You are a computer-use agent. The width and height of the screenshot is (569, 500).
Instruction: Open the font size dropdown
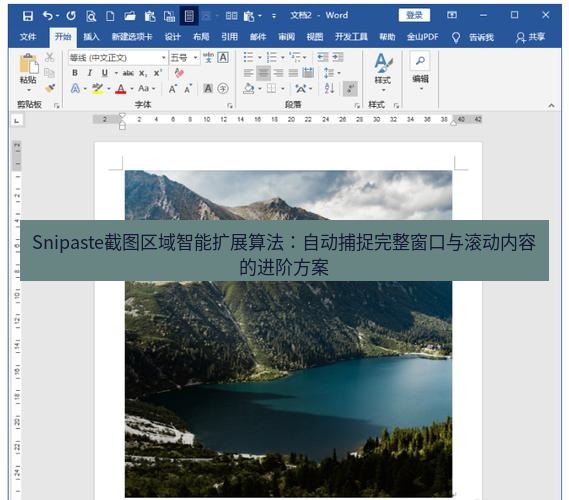pyautogui.click(x=196, y=58)
